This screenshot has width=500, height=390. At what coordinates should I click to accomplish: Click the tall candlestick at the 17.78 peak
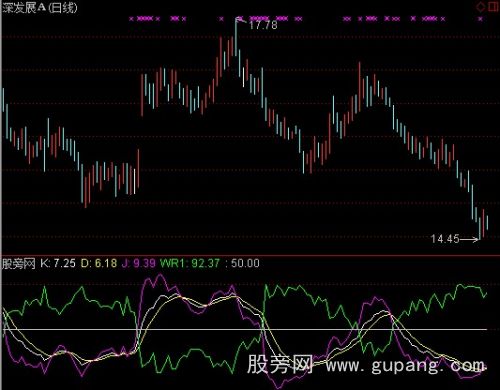point(236,37)
